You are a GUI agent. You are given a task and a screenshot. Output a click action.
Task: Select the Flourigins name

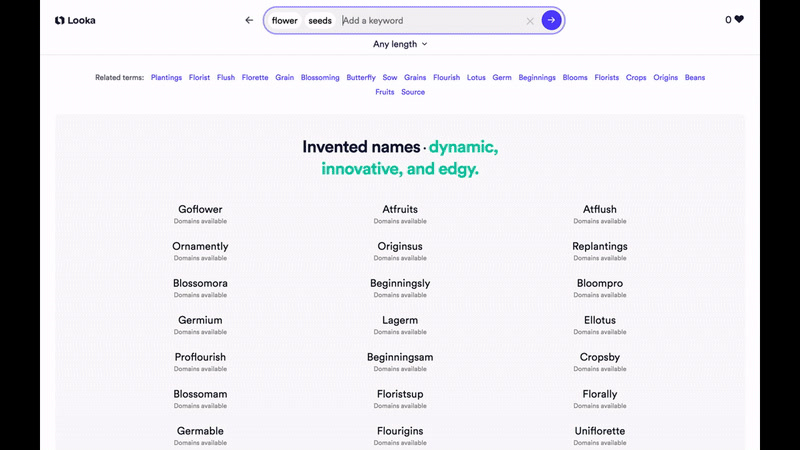[x=400, y=431]
